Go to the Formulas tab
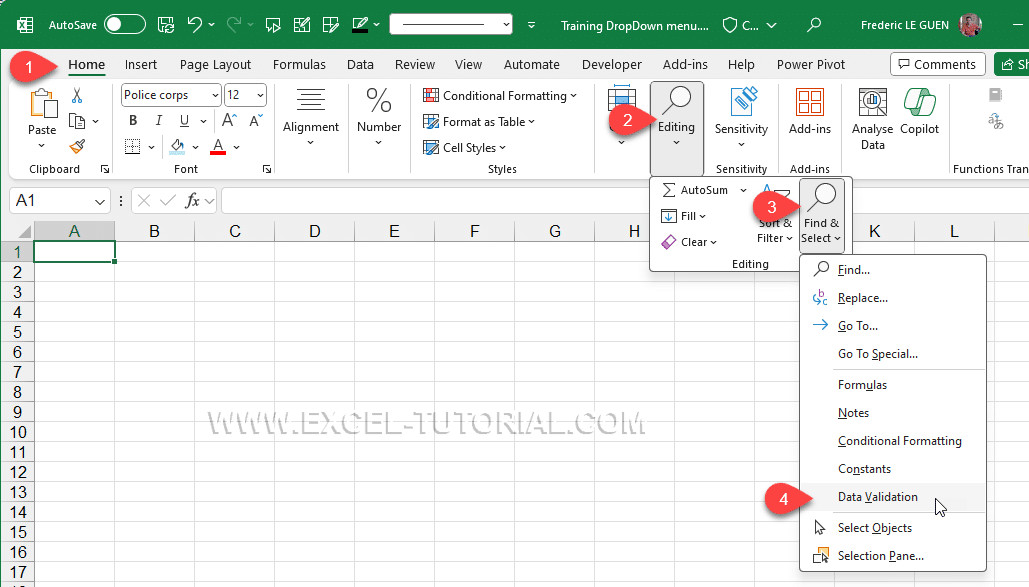 (299, 64)
